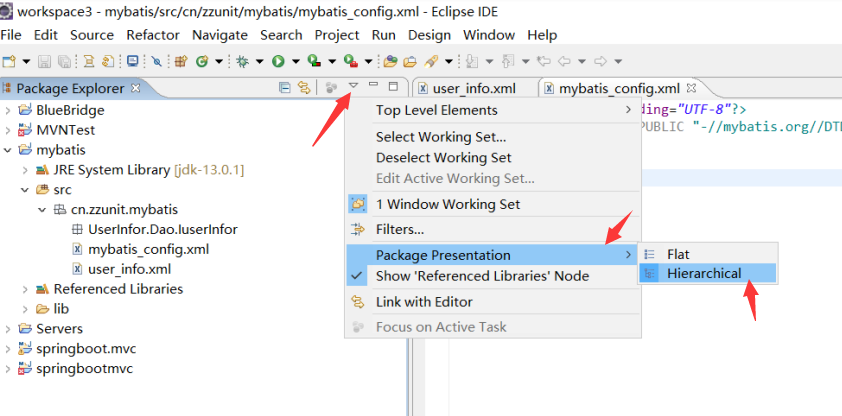Image resolution: width=842 pixels, height=416 pixels.
Task: Close the mybatis_config.xml editor tab
Action: tap(691, 88)
